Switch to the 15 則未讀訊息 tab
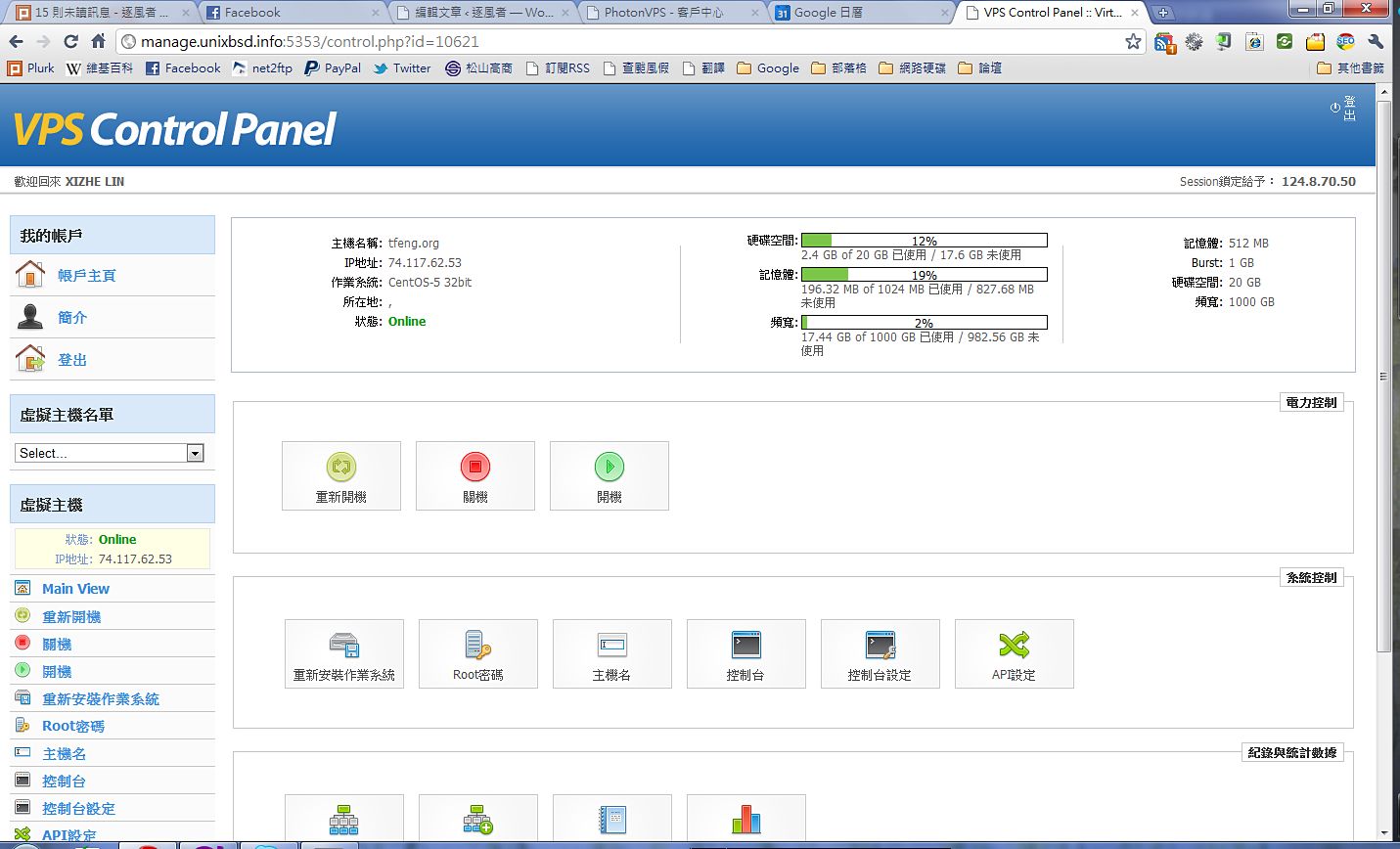 point(102,13)
